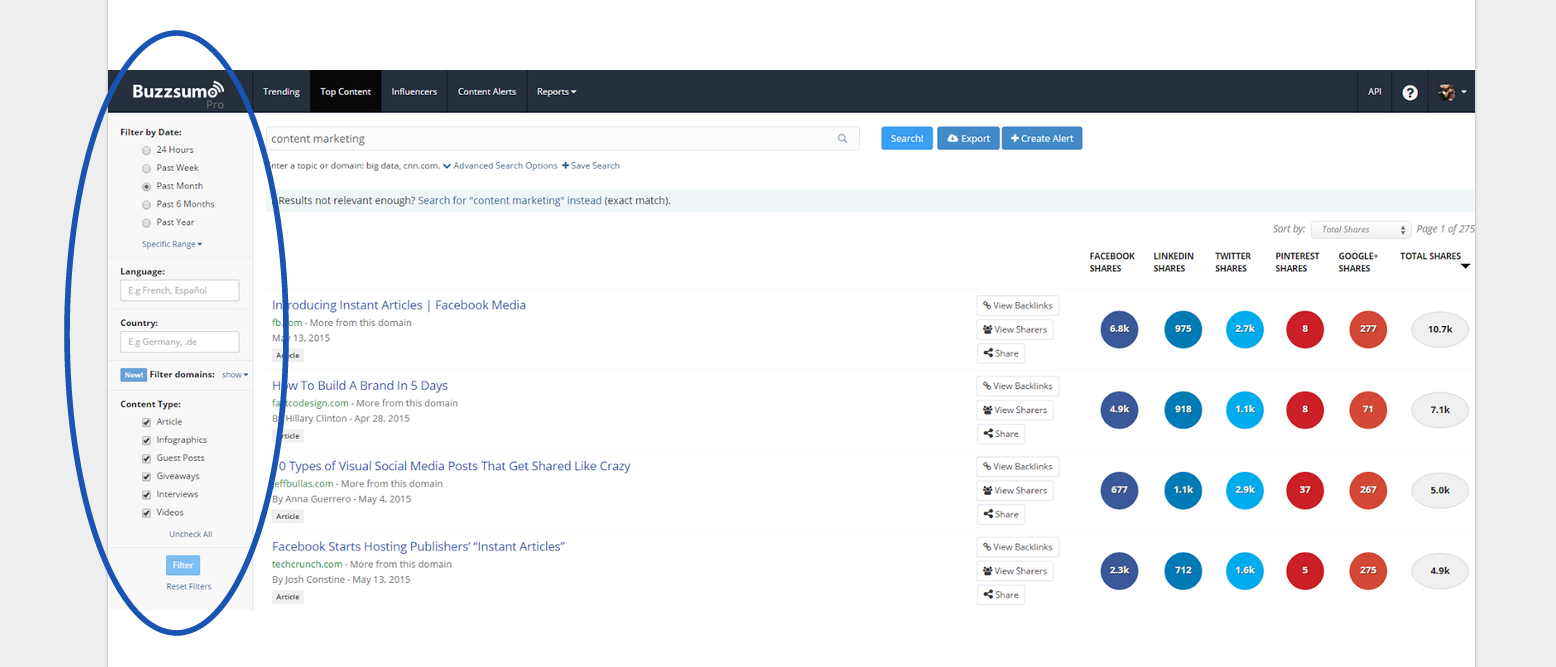View total shares 5.0k bubble
Viewport: 1556px width, 667px height.
pos(1439,490)
